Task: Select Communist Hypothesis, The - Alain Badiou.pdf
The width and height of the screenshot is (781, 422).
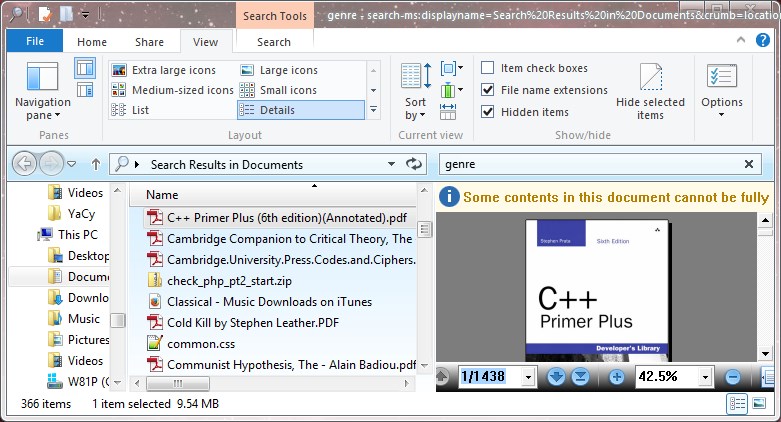Action: pos(279,365)
